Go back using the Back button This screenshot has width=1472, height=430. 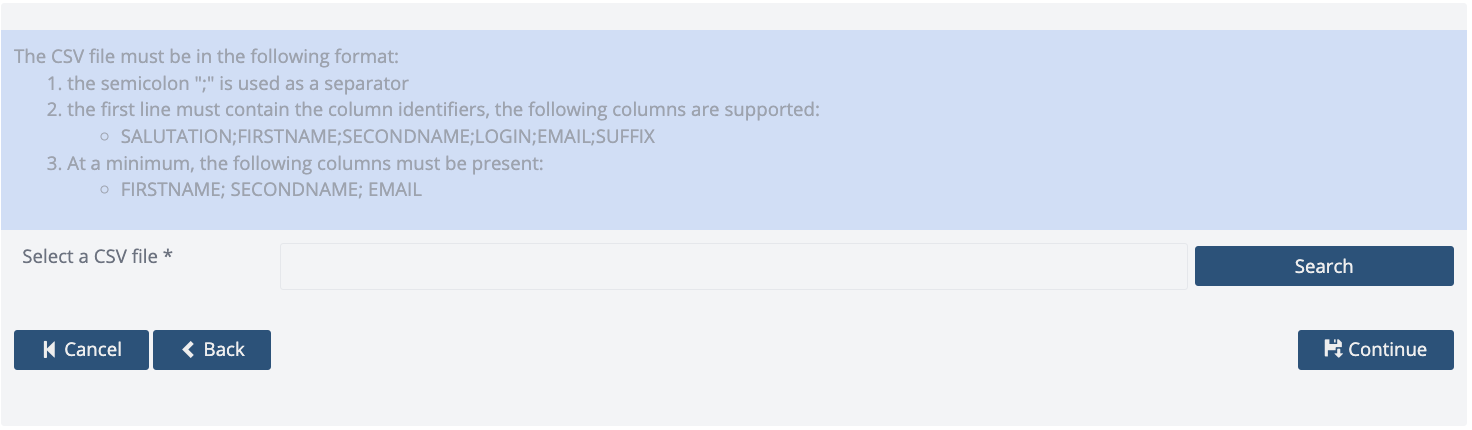click(212, 350)
